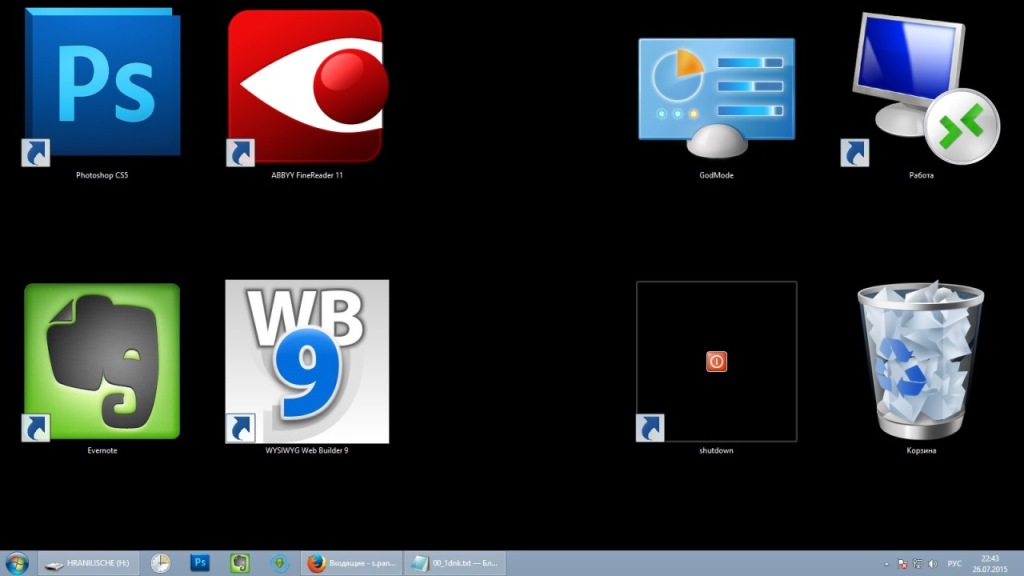Viewport: 1024px width, 576px height.
Task: Open the РУС input language switcher
Action: point(955,563)
